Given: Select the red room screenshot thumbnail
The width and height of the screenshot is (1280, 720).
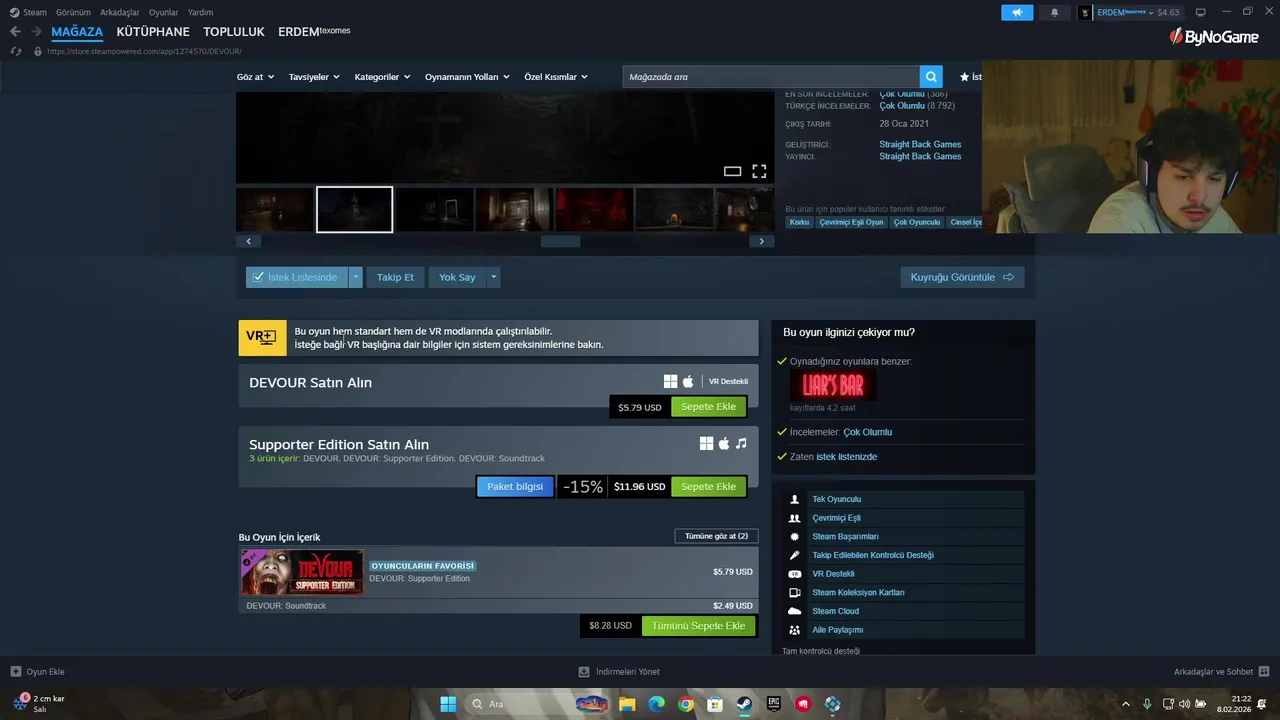Looking at the screenshot, I should [x=593, y=209].
